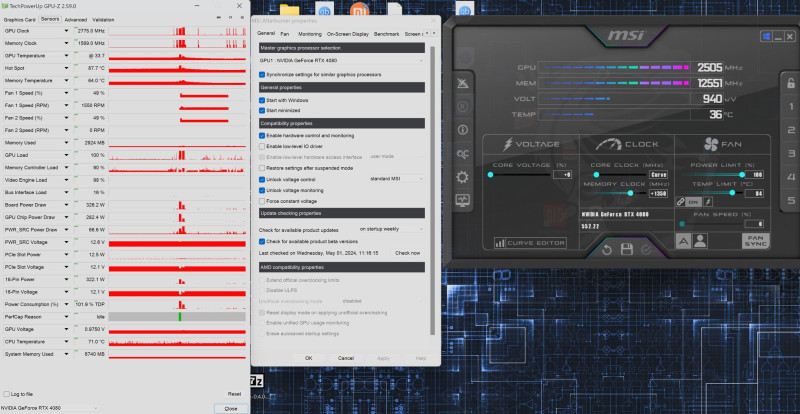Screen dimensions: 800x414
Task: Click the link power and temp limit icon
Action: [x=680, y=202]
